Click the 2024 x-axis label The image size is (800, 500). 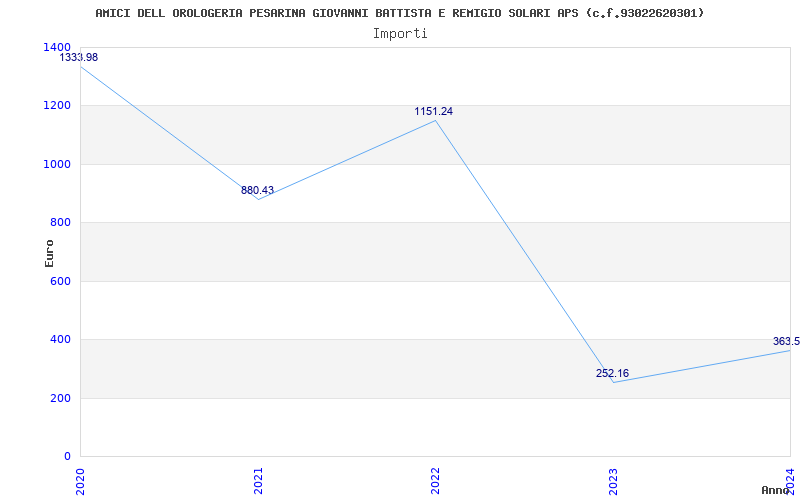(x=790, y=481)
